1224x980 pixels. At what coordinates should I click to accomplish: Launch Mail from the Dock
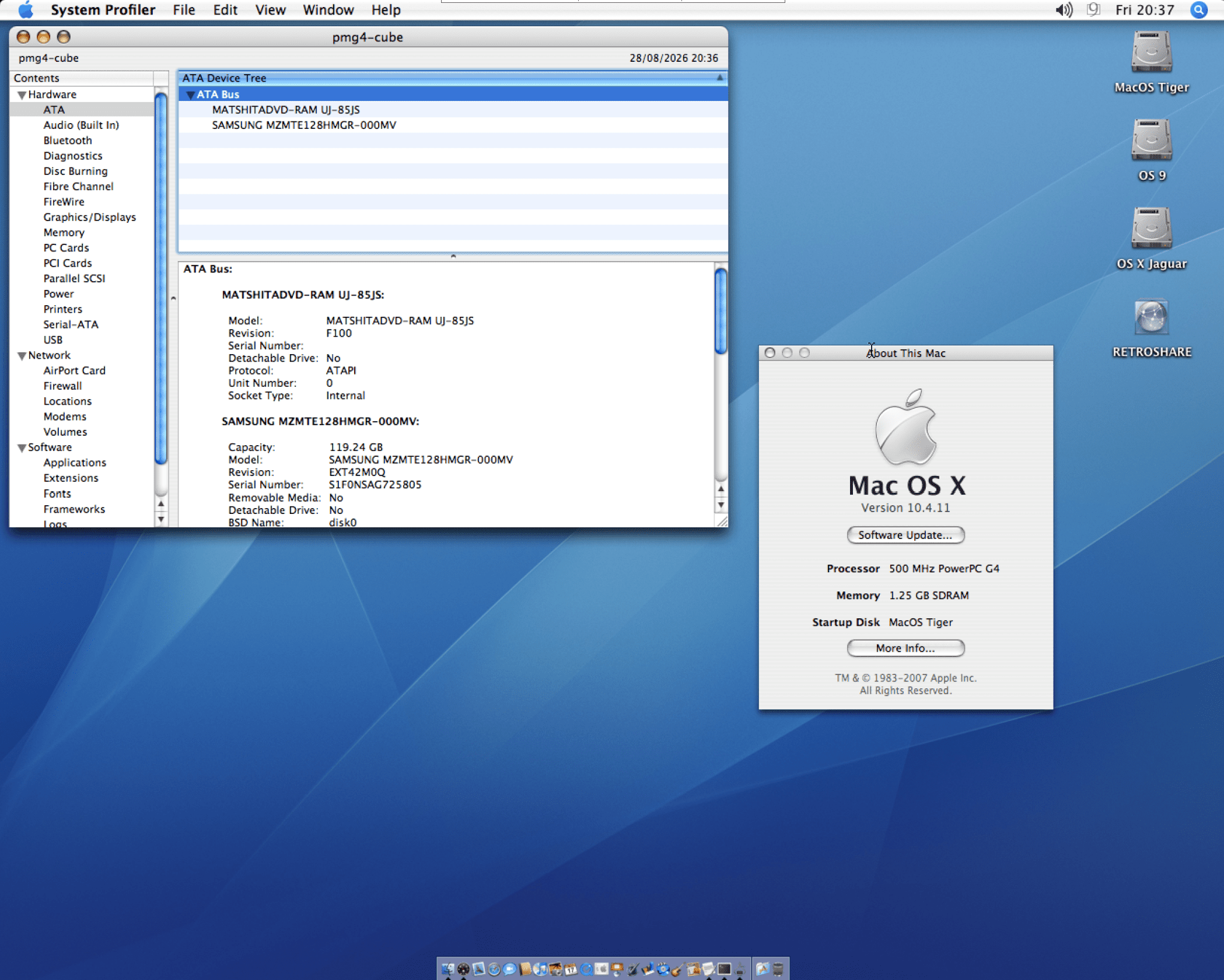[478, 969]
